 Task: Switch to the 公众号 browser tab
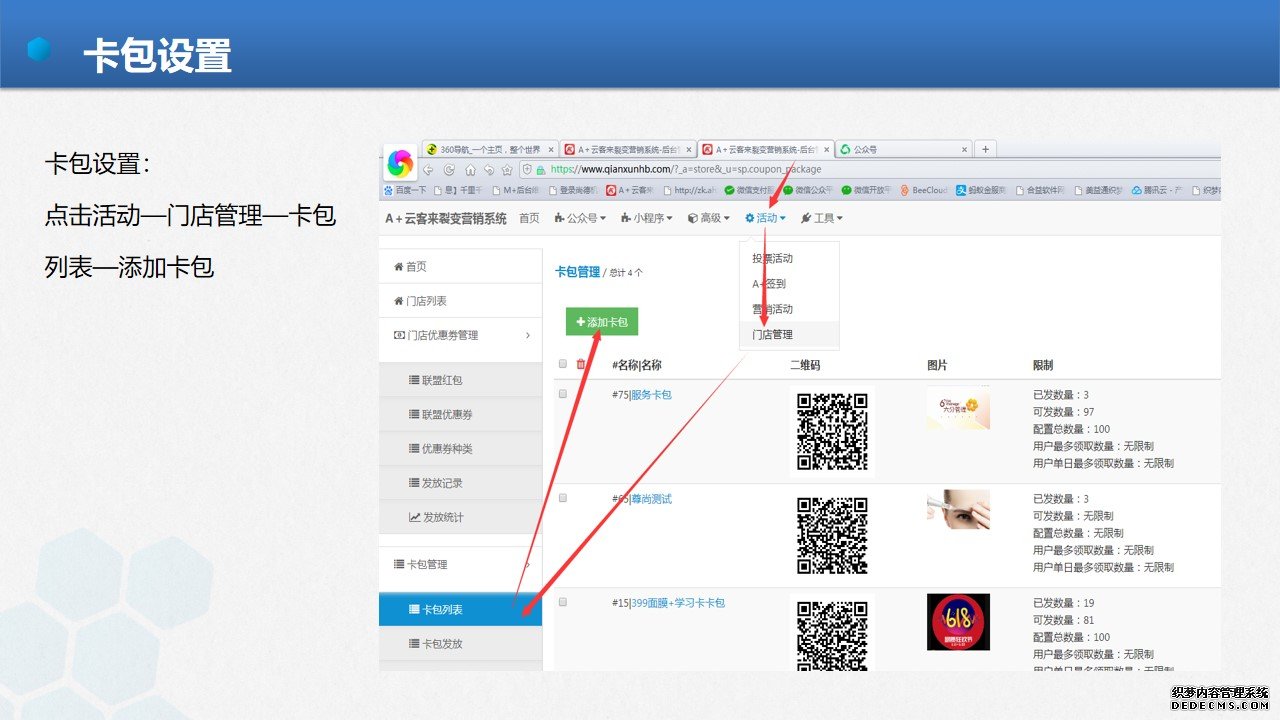(904, 149)
